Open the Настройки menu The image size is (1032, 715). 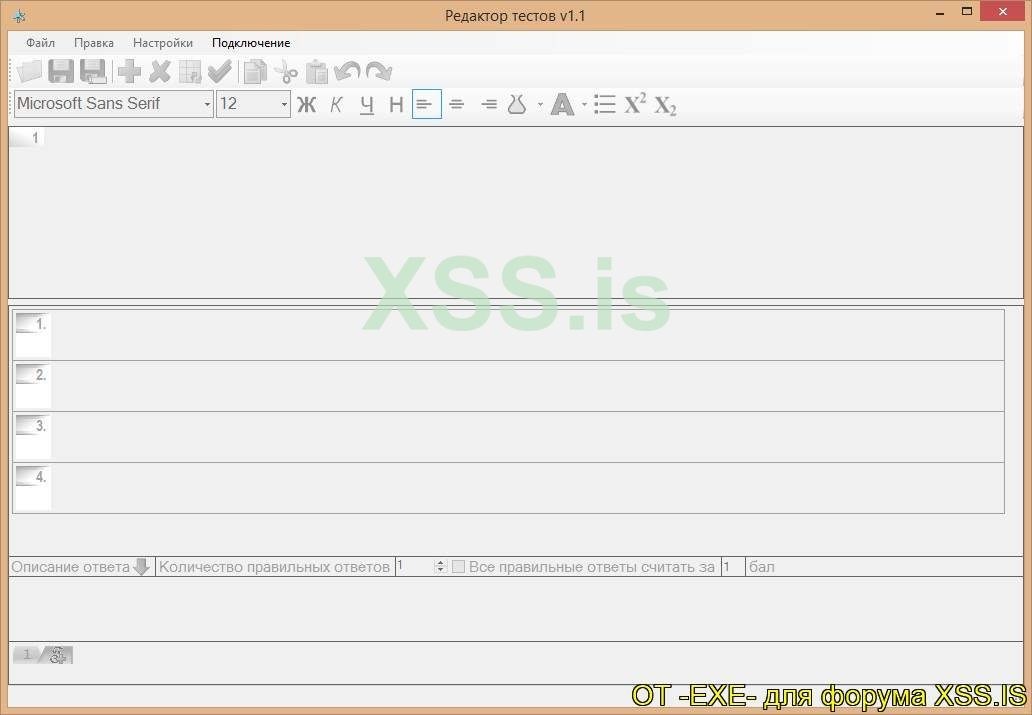(x=162, y=43)
